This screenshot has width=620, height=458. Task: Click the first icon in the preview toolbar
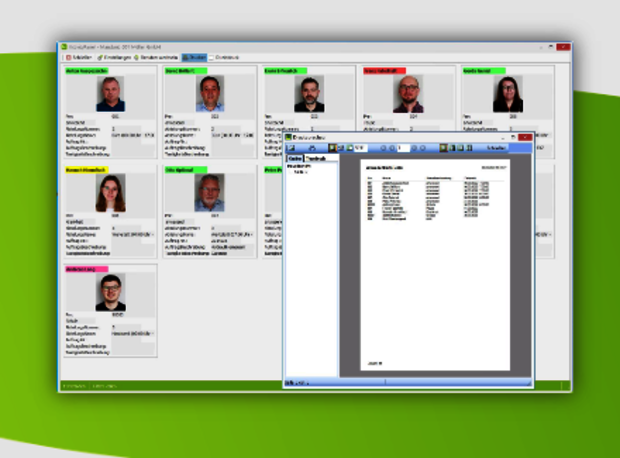click(x=292, y=148)
